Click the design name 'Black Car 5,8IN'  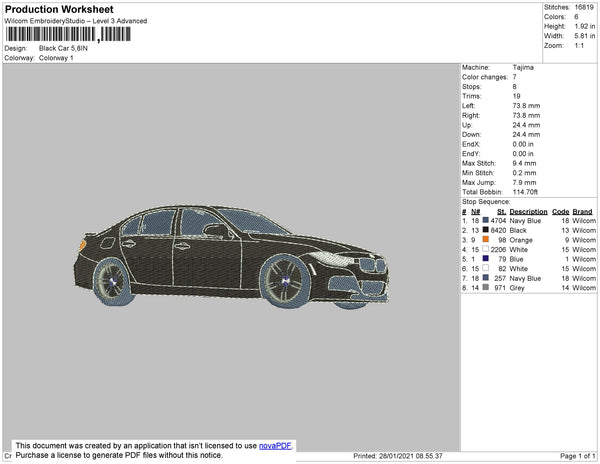coord(63,48)
